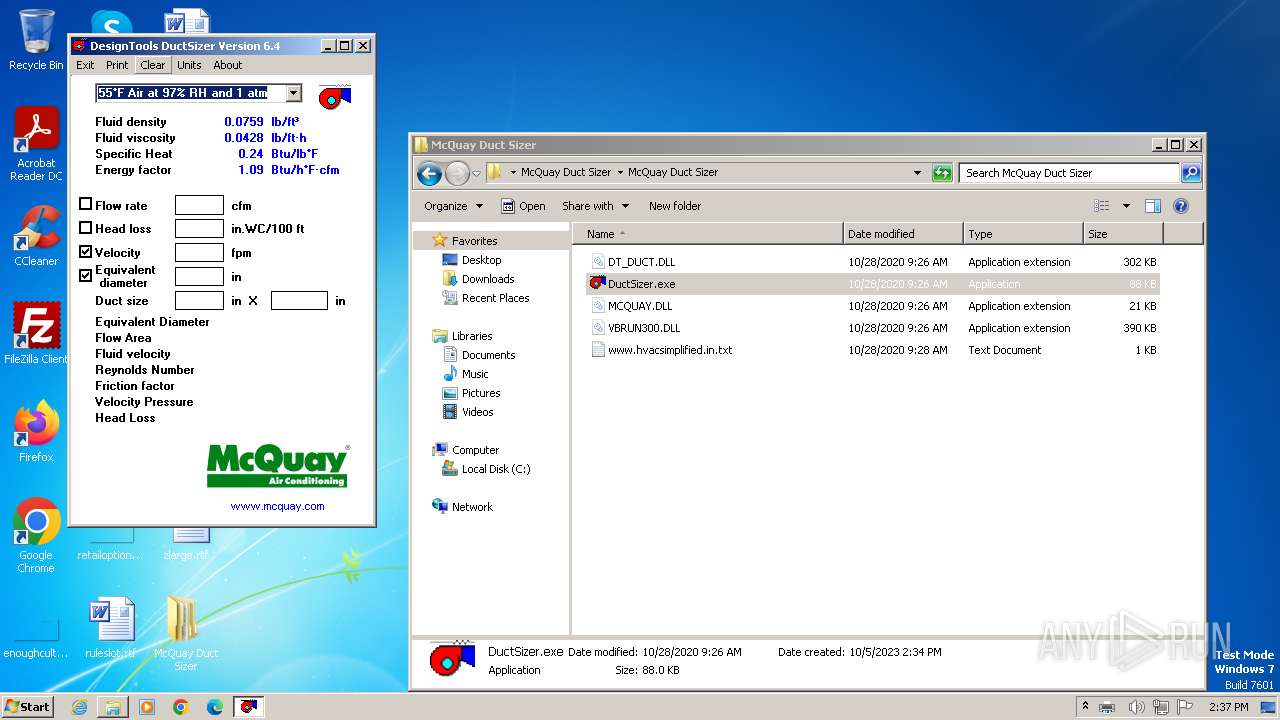This screenshot has height=720, width=1280.
Task: Open the Units menu
Action: (189, 65)
